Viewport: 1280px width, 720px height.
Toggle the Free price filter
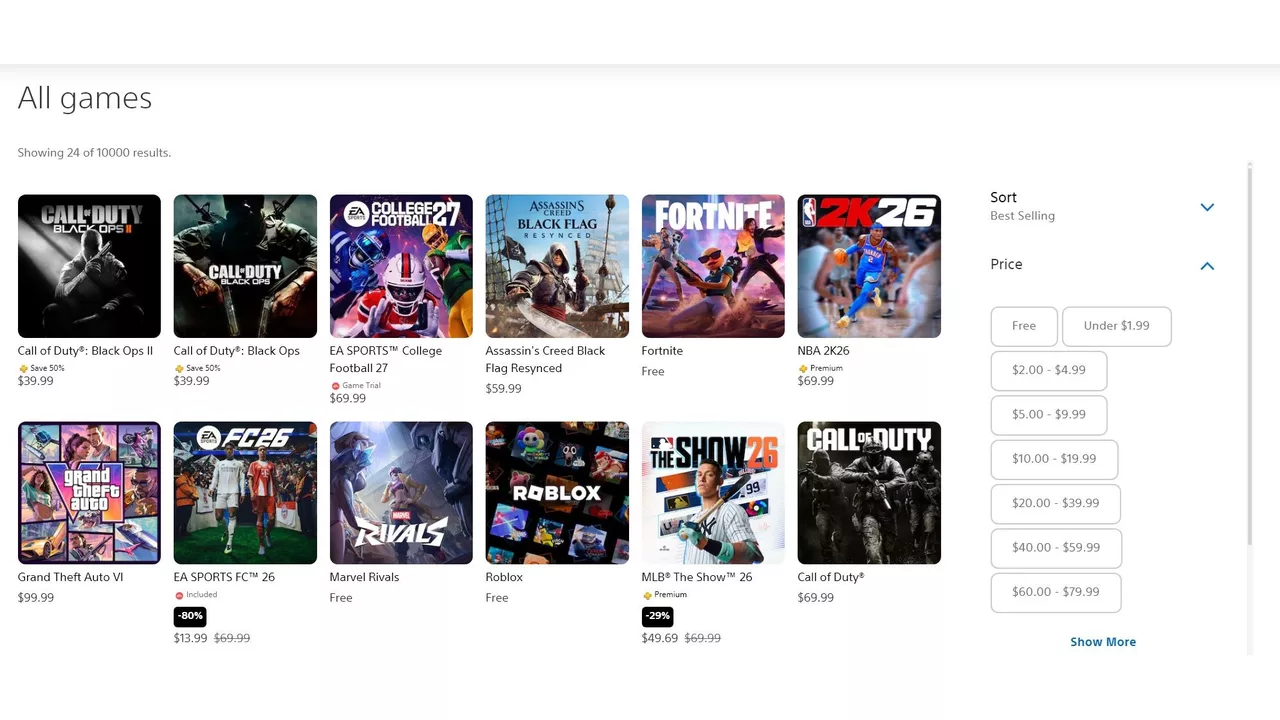pos(1024,326)
